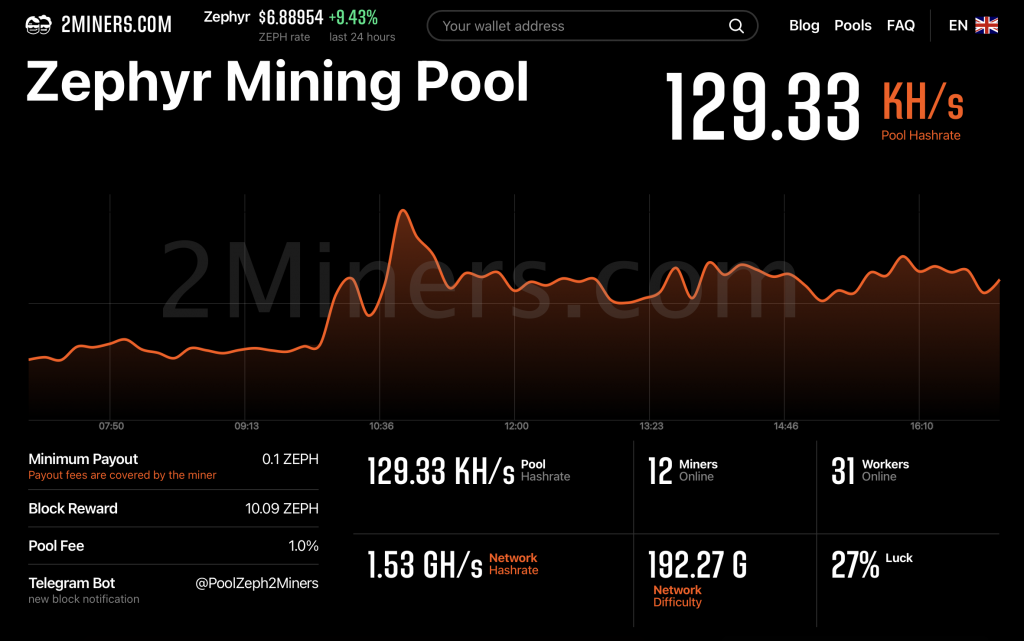Click the Zephyr Mining Pool title
Image resolution: width=1024 pixels, height=641 pixels.
278,83
